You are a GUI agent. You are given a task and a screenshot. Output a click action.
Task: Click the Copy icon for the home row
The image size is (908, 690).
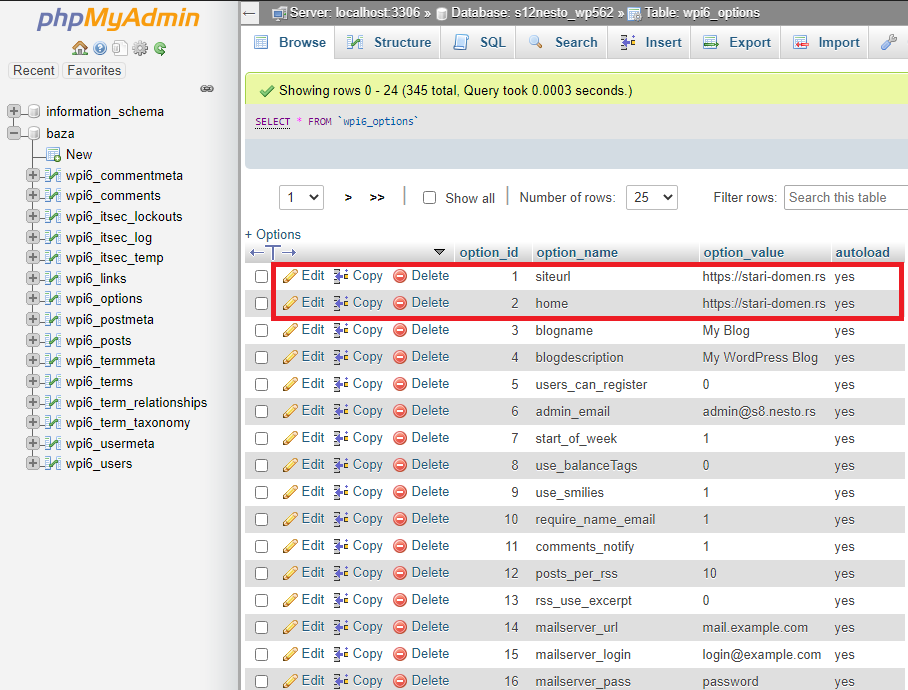click(x=341, y=303)
